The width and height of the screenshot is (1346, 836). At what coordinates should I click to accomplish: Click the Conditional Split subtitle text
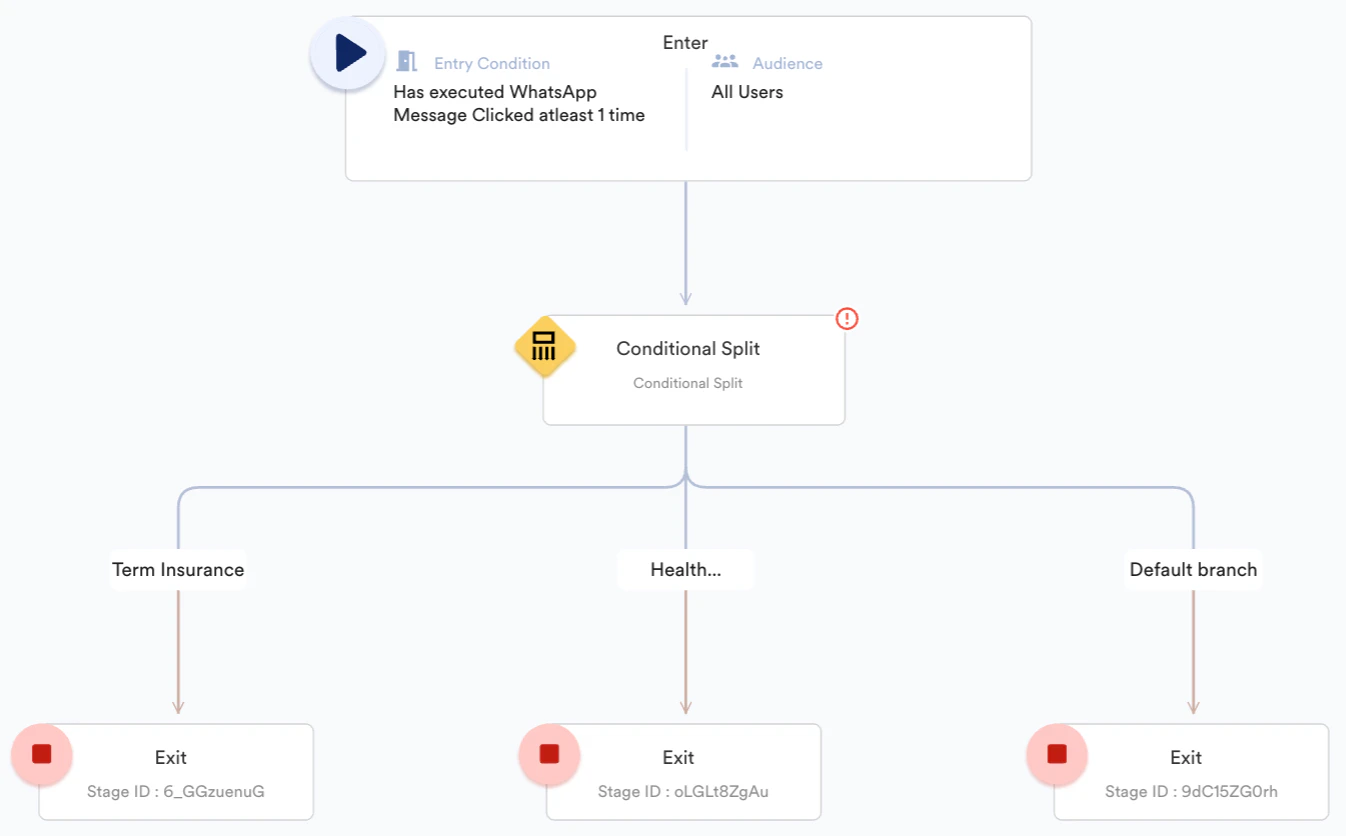pos(687,383)
